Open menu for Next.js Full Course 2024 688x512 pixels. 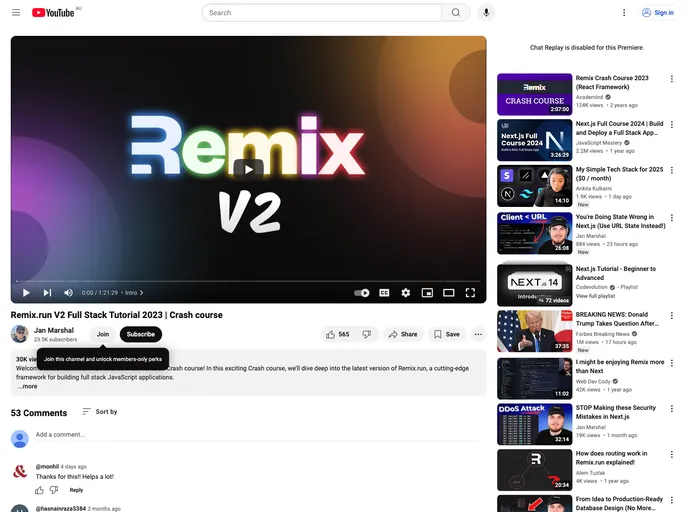[671, 125]
